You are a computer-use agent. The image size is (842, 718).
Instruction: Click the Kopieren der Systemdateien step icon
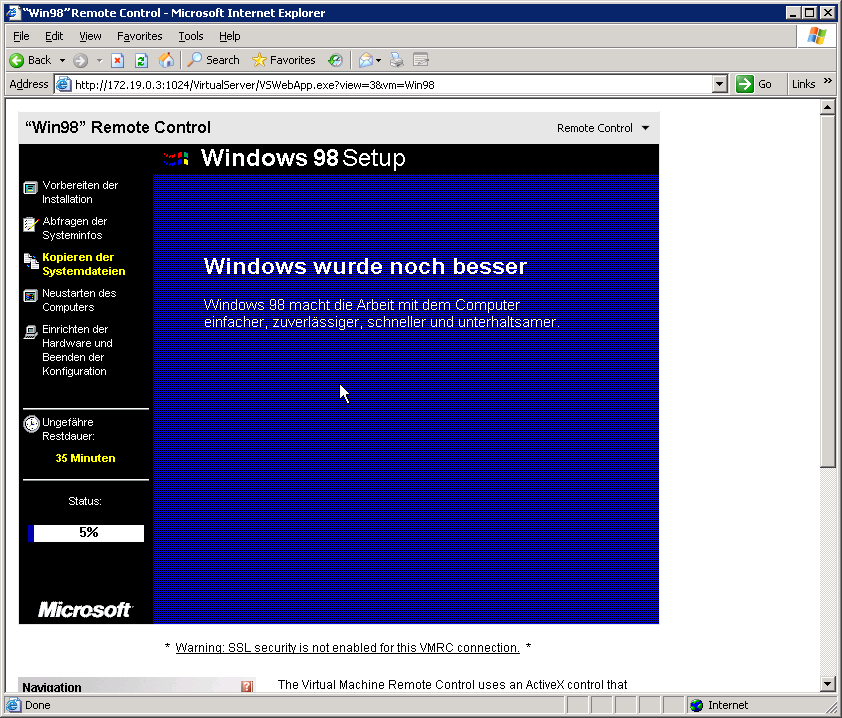(31, 260)
